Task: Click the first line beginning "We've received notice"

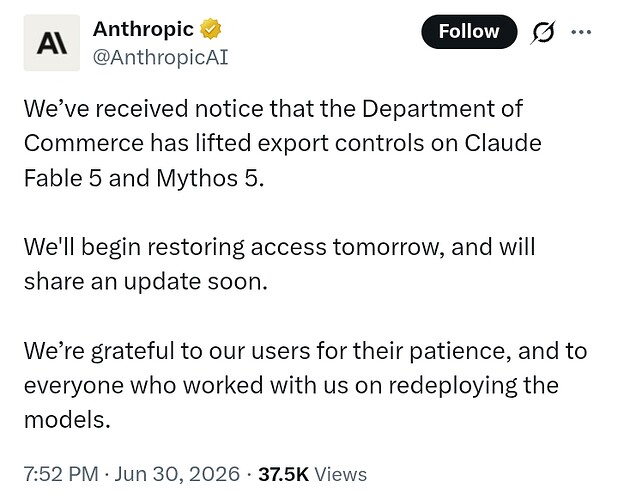Action: (273, 108)
